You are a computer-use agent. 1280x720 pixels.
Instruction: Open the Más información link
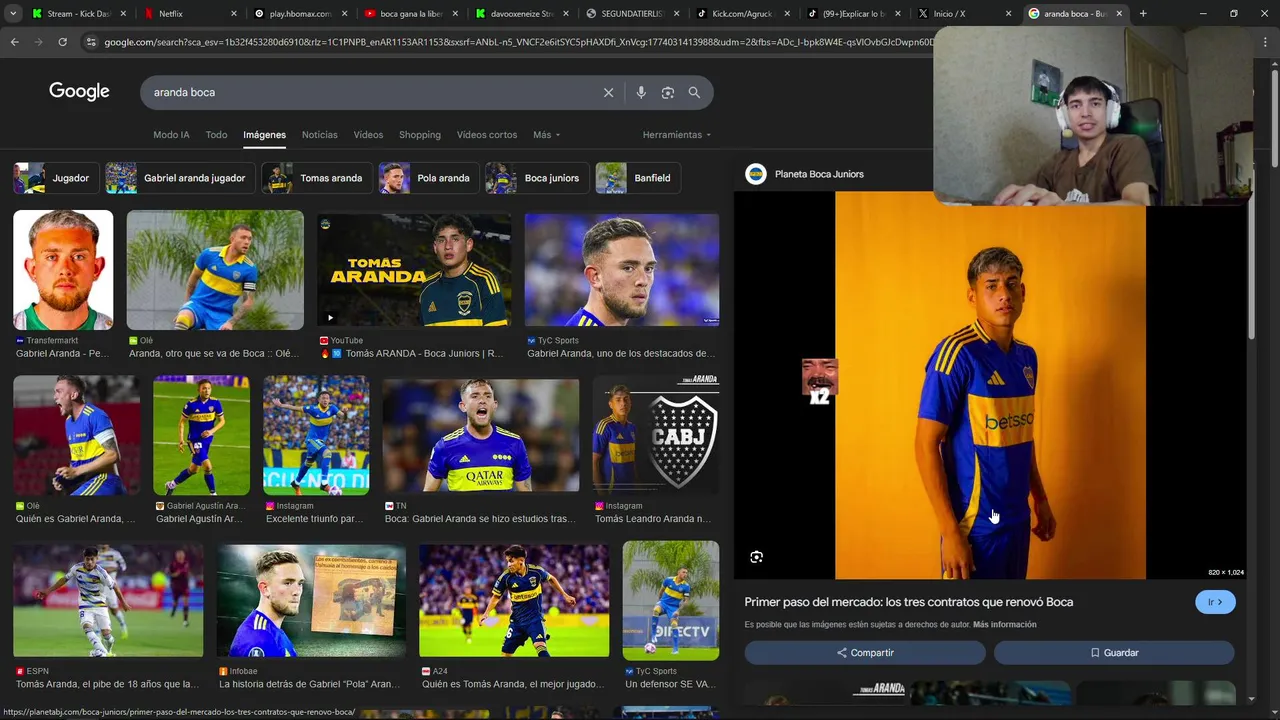tap(1004, 625)
